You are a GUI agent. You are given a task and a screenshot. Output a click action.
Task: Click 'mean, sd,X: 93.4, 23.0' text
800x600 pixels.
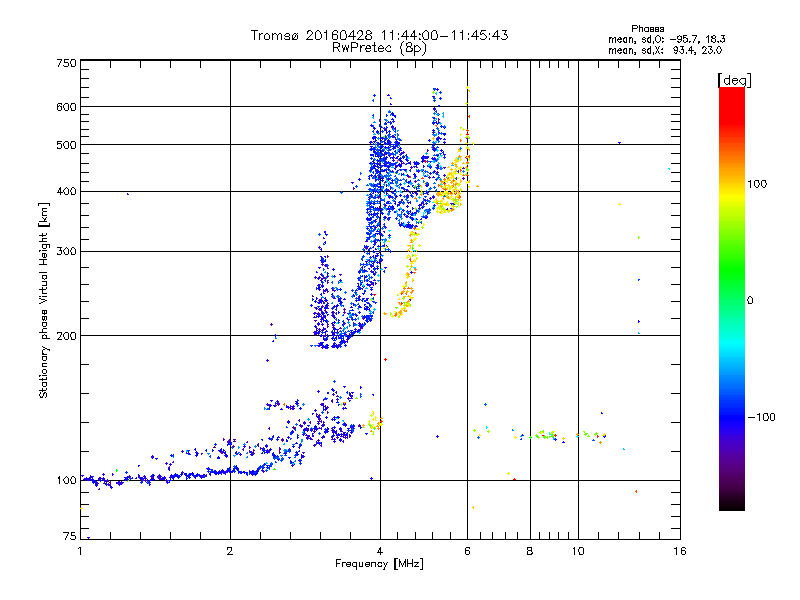coord(665,50)
